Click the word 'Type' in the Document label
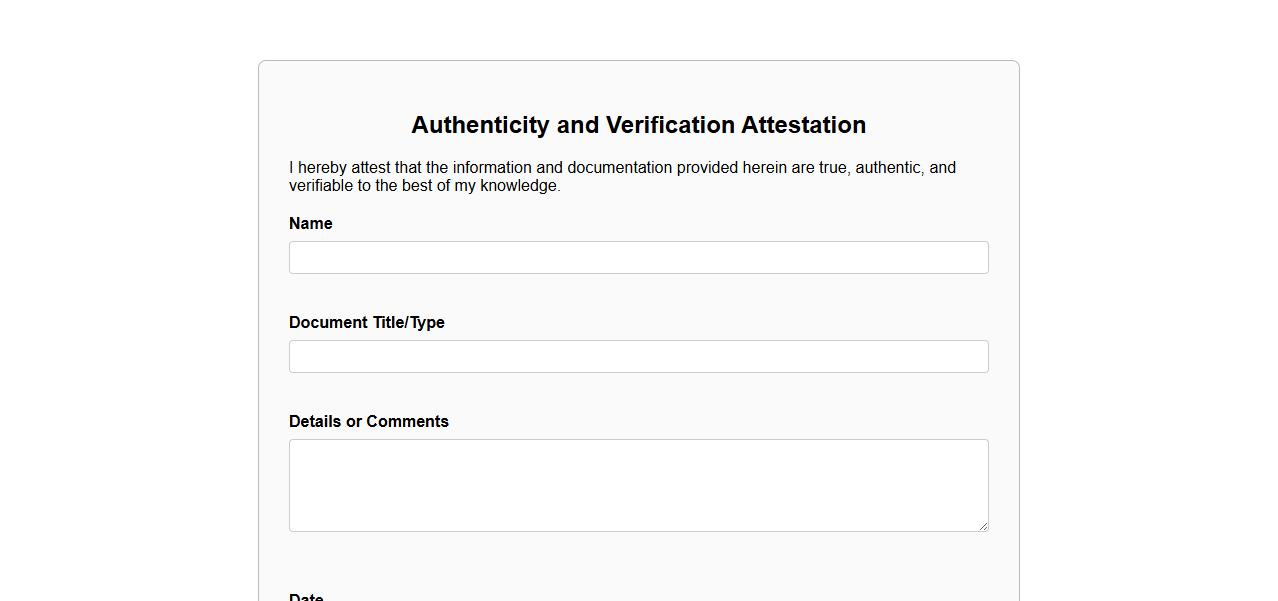Image resolution: width=1278 pixels, height=601 pixels. (427, 322)
